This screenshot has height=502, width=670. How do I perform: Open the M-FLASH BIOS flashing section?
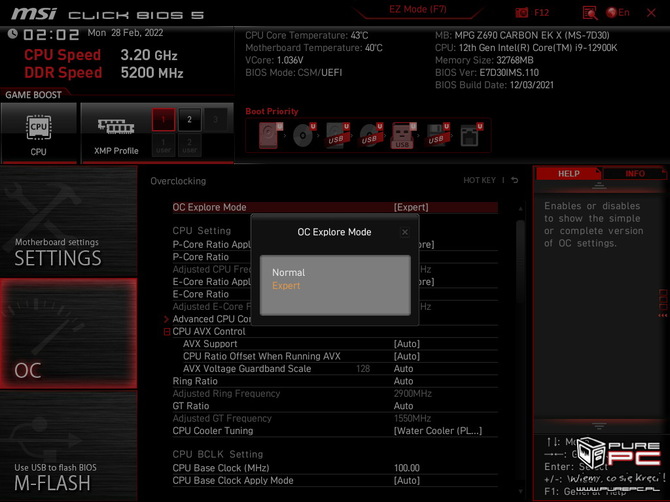(x=68, y=446)
